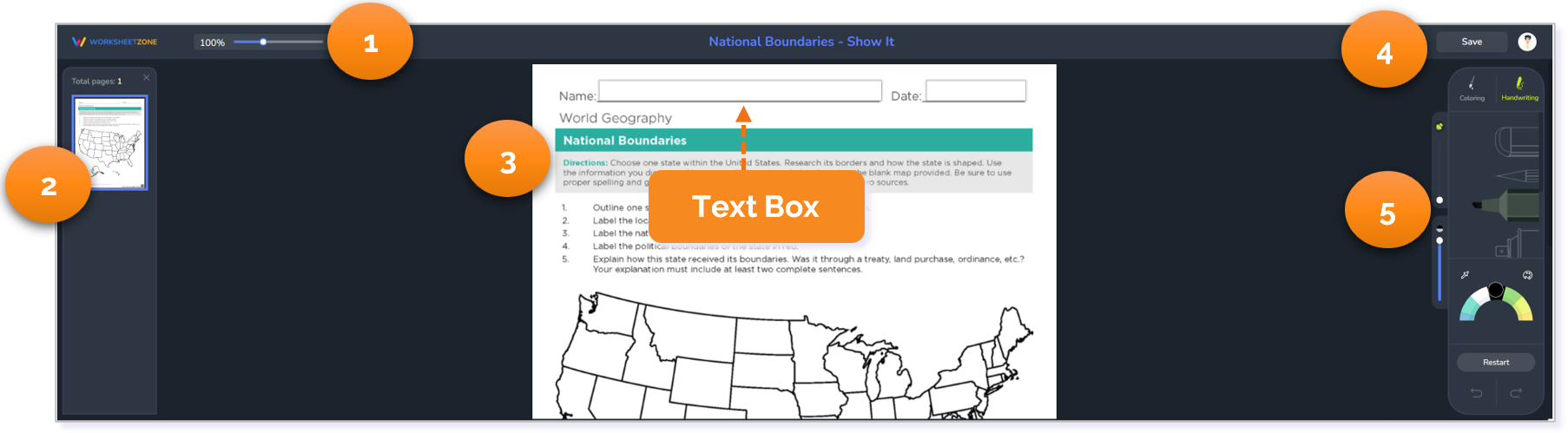Click the Date text box

(x=975, y=91)
